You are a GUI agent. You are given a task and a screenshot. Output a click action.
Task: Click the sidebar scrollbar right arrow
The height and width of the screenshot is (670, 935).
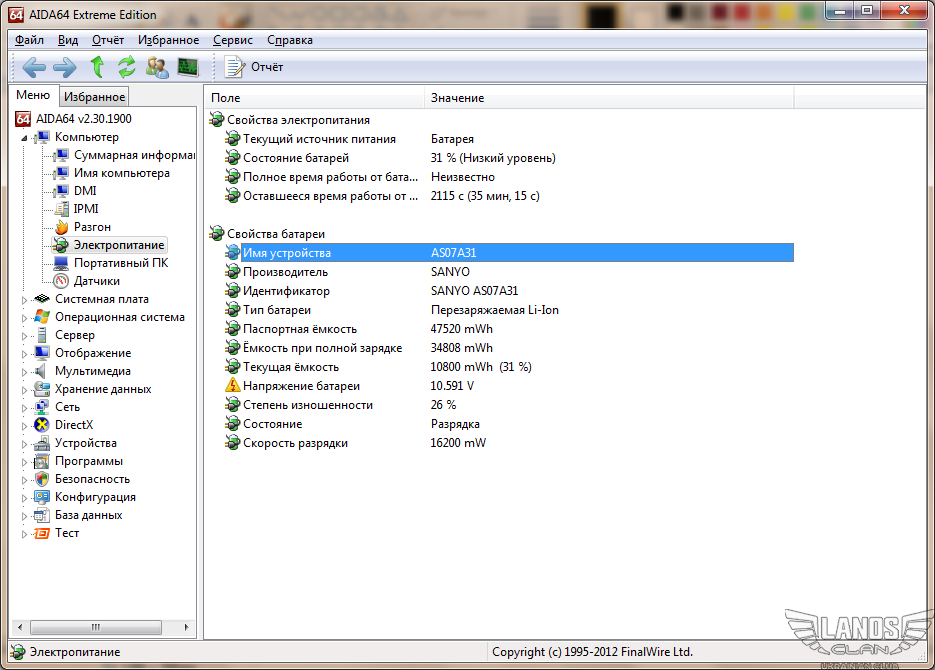click(187, 627)
